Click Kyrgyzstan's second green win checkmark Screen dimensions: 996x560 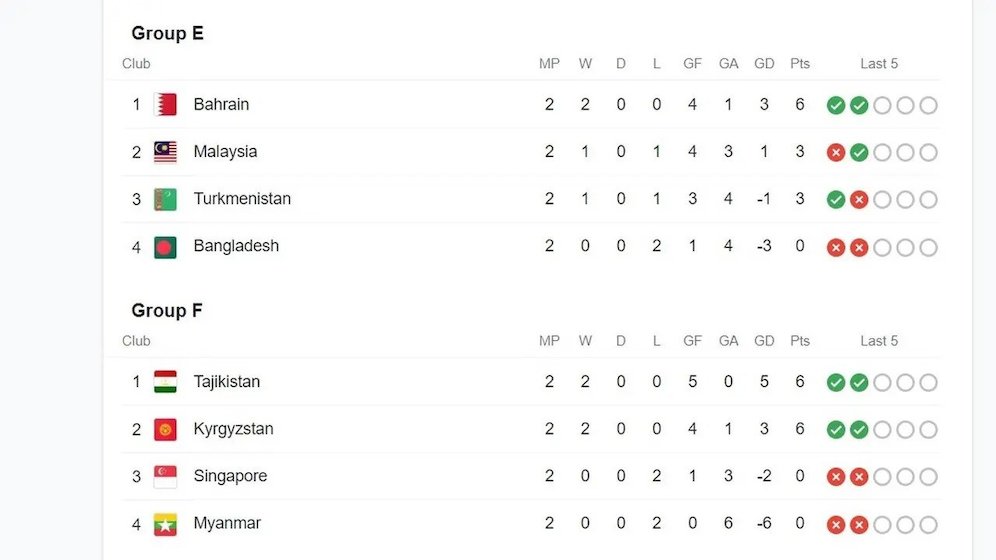859,430
